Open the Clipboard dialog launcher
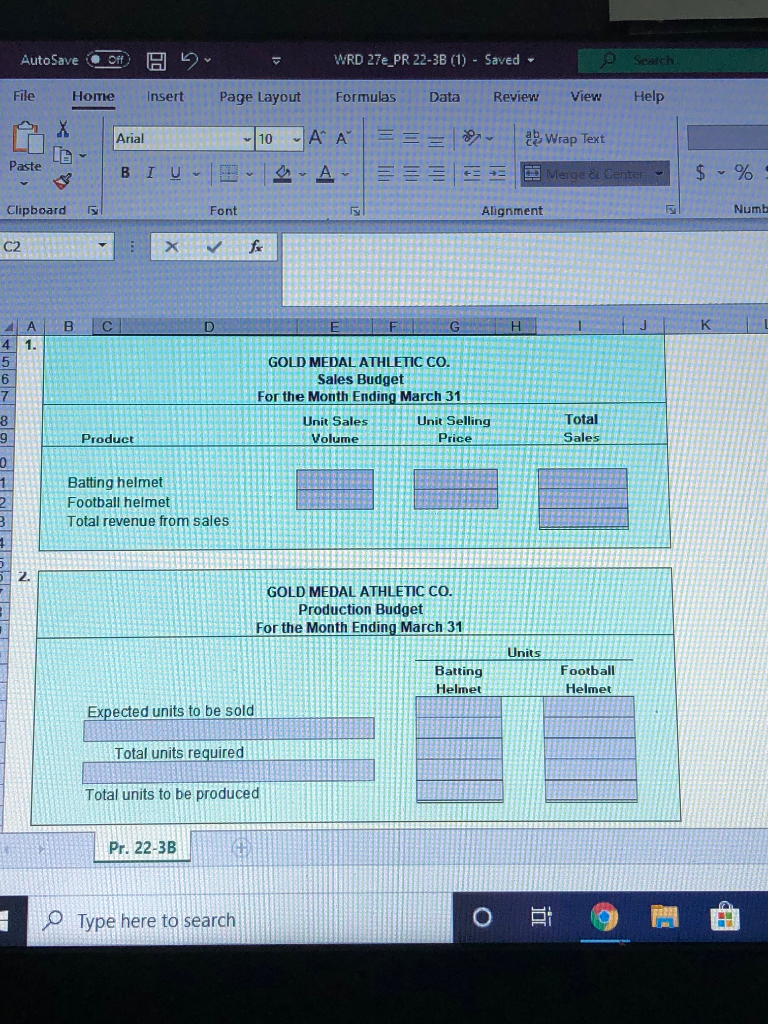The image size is (768, 1024). point(93,210)
